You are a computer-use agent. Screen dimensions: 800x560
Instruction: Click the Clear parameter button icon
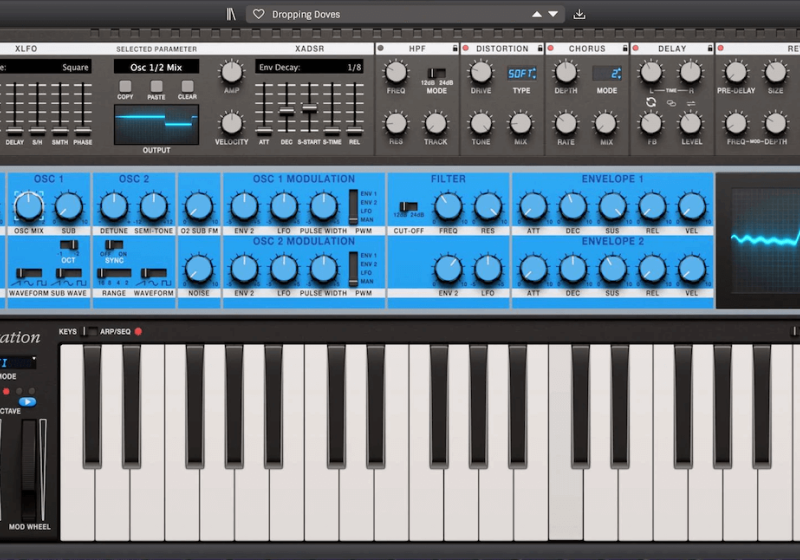pyautogui.click(x=187, y=87)
